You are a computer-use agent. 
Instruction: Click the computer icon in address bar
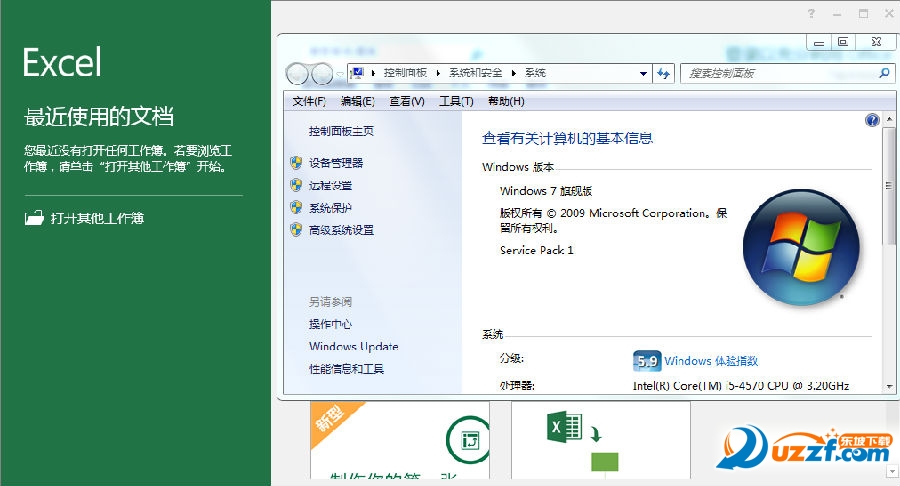coord(356,73)
